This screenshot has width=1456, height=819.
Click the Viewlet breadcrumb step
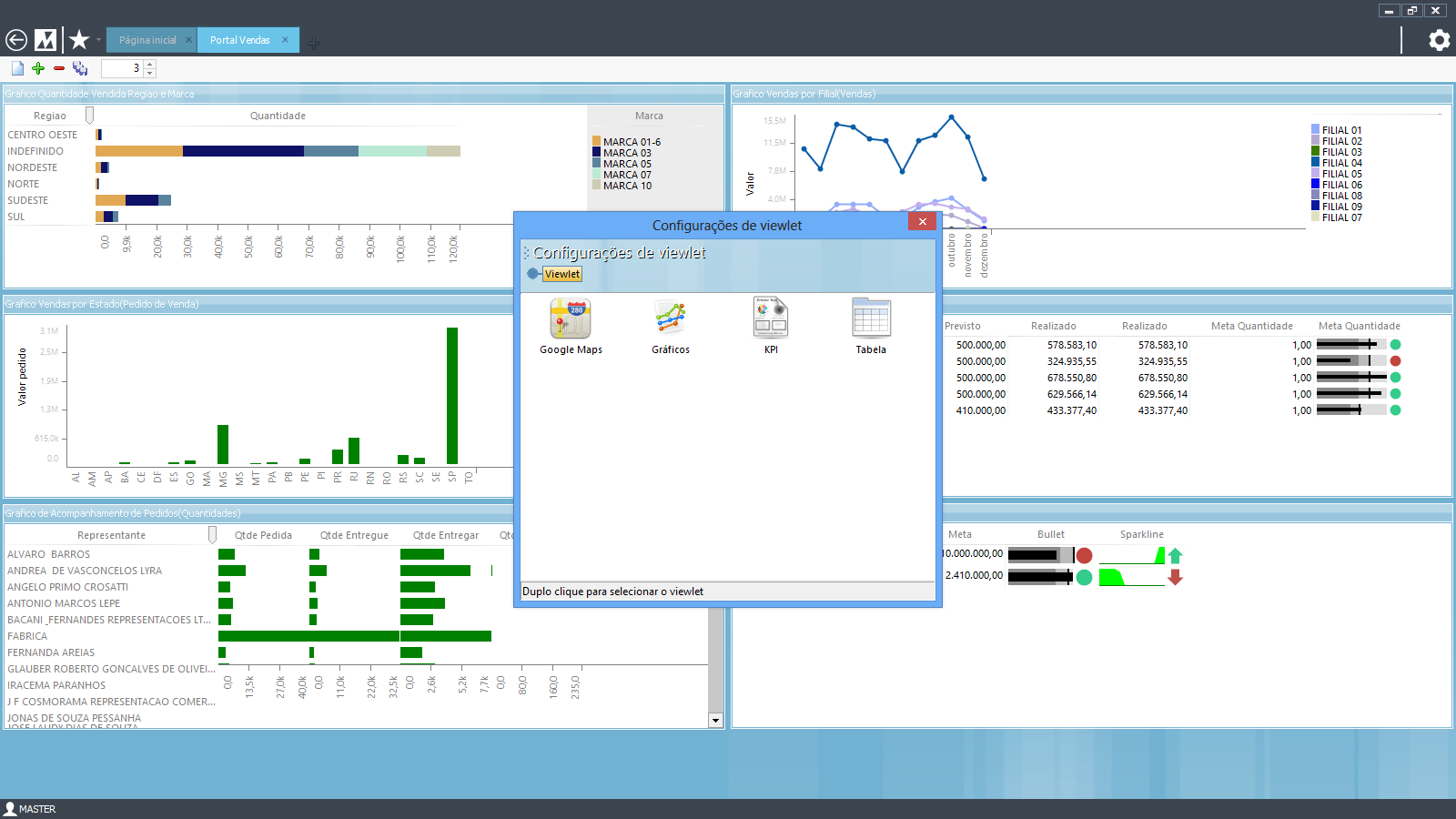click(x=561, y=274)
